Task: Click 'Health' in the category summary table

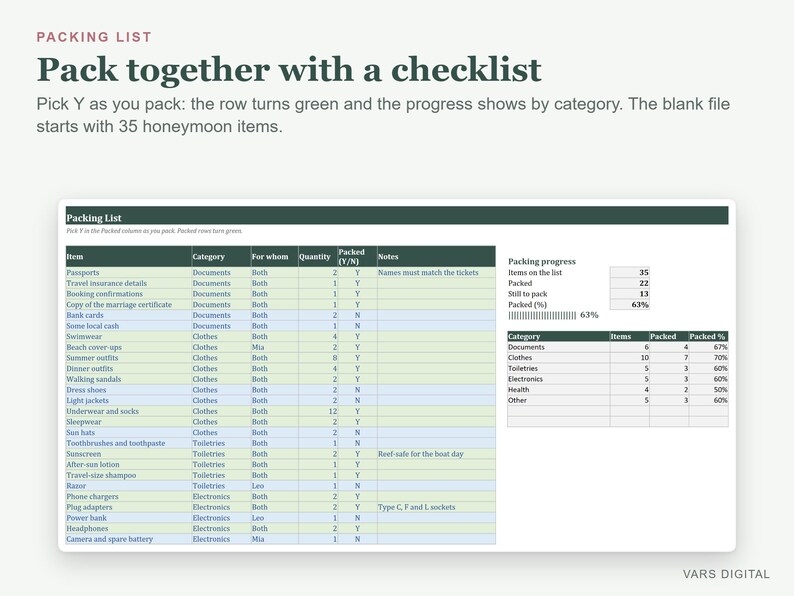Action: tap(559, 389)
